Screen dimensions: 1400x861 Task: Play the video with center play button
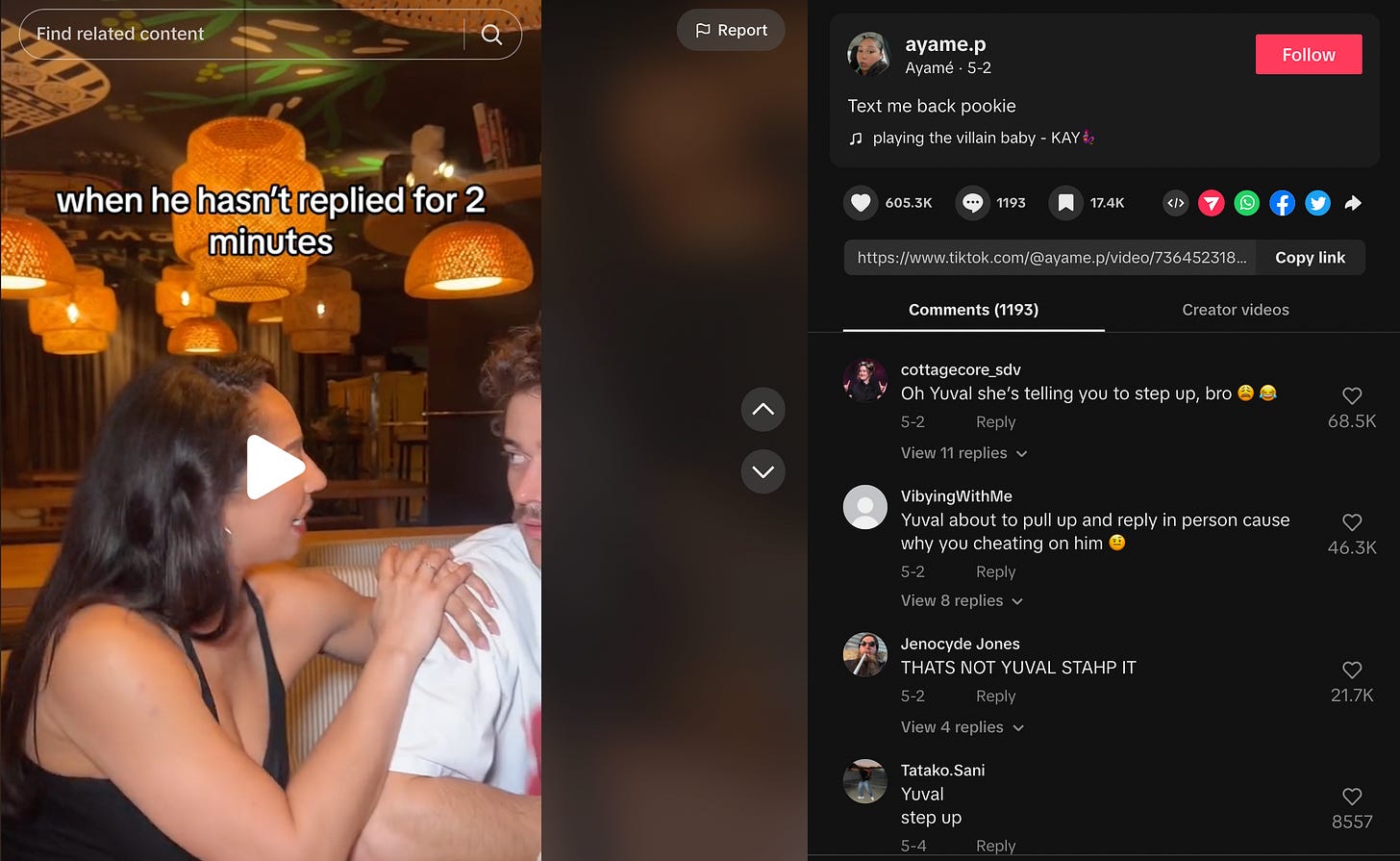click(275, 468)
